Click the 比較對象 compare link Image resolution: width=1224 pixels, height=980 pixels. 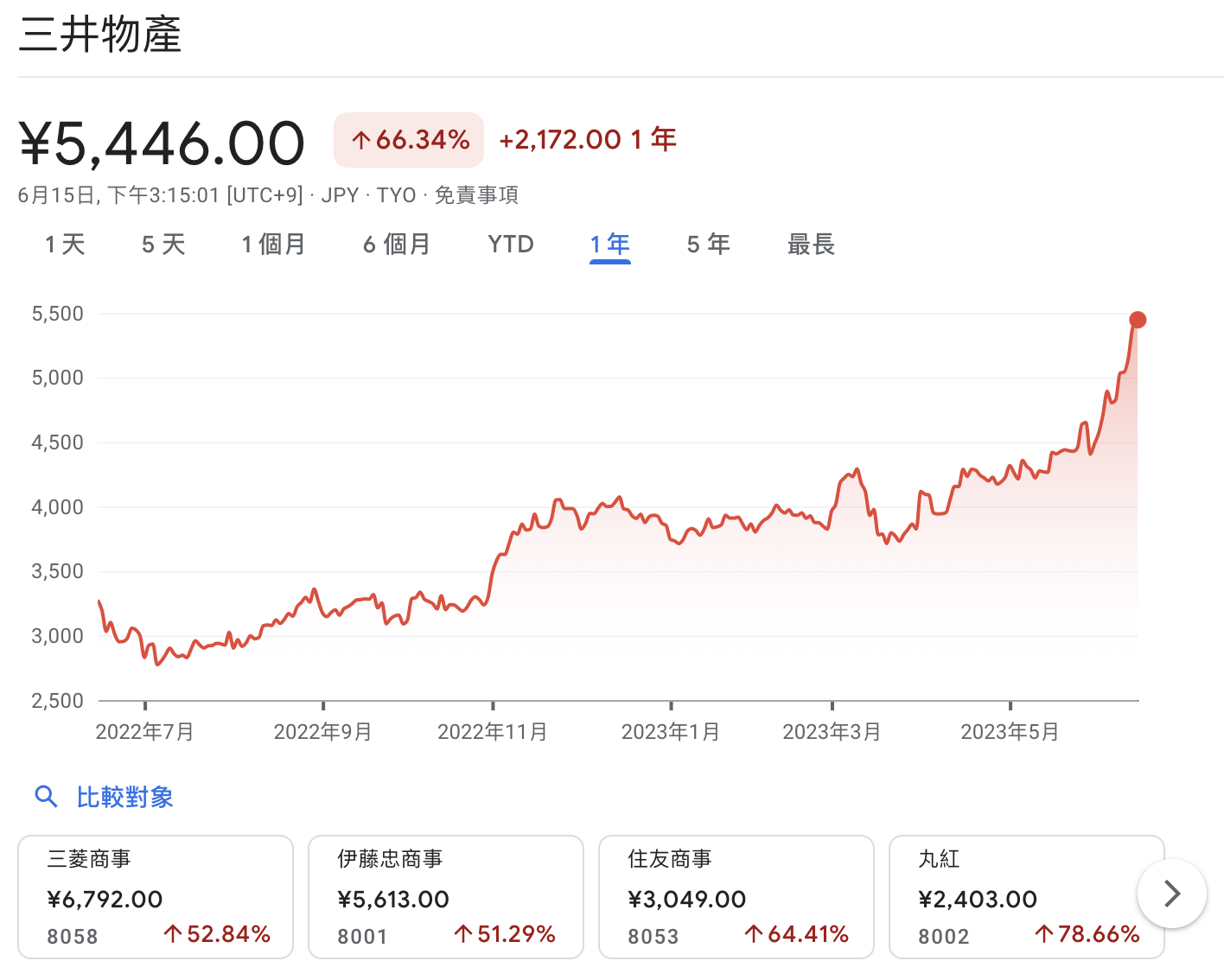click(125, 797)
